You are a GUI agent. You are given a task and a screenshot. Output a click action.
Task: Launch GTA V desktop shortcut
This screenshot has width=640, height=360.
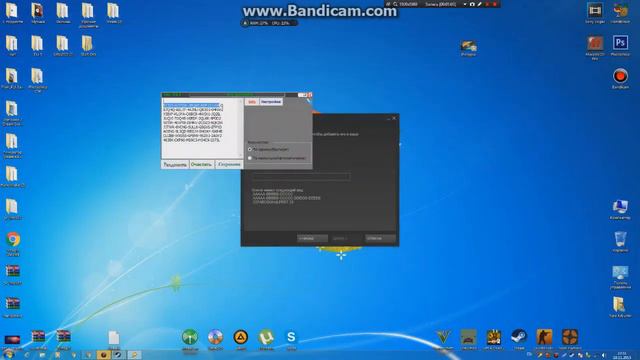tap(443, 337)
